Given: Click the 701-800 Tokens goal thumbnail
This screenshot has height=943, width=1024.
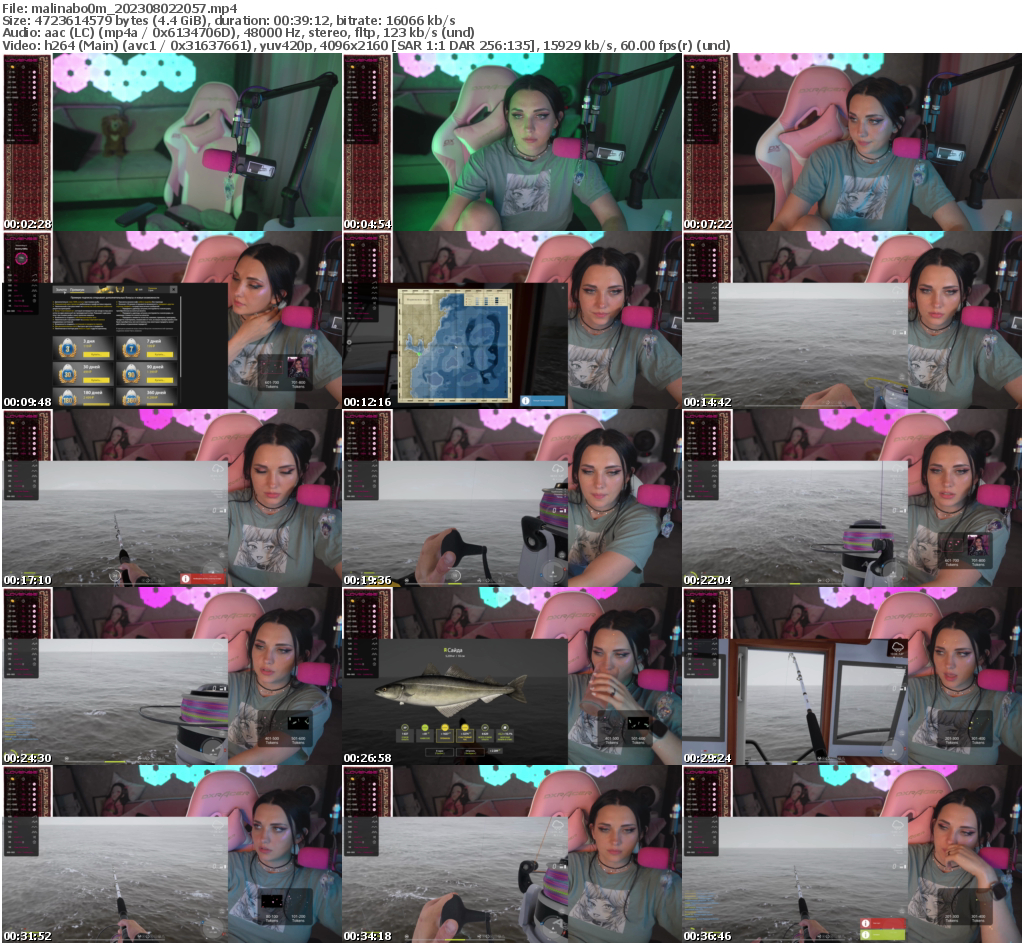Looking at the screenshot, I should tap(297, 368).
